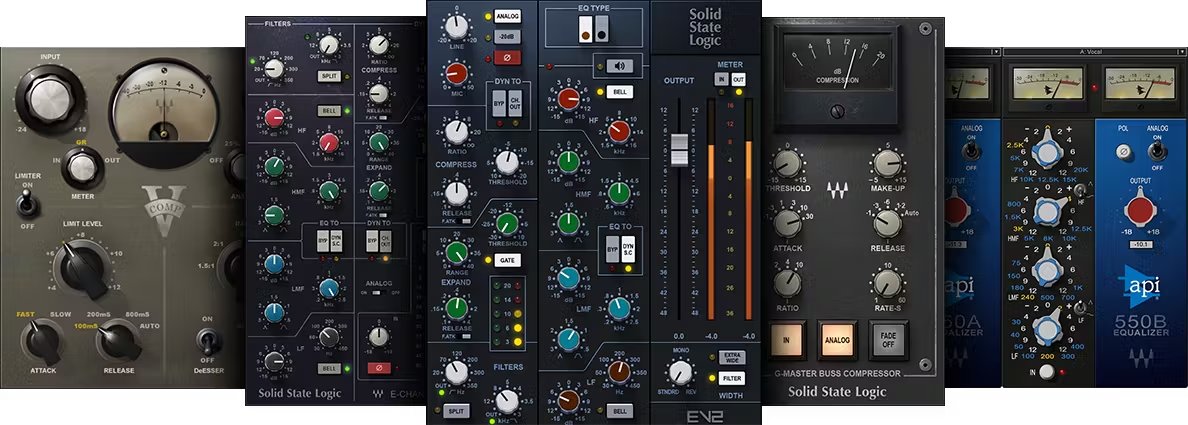Click the red phase invert button on E-Channel
The width and height of the screenshot is (1188, 425).
point(380,367)
